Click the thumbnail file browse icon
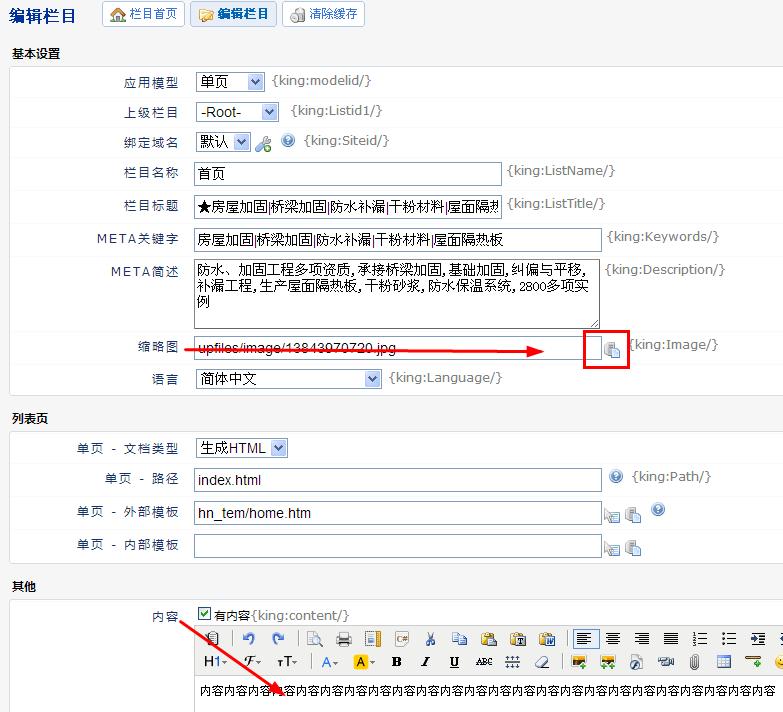Image resolution: width=783 pixels, height=712 pixels. tap(612, 349)
